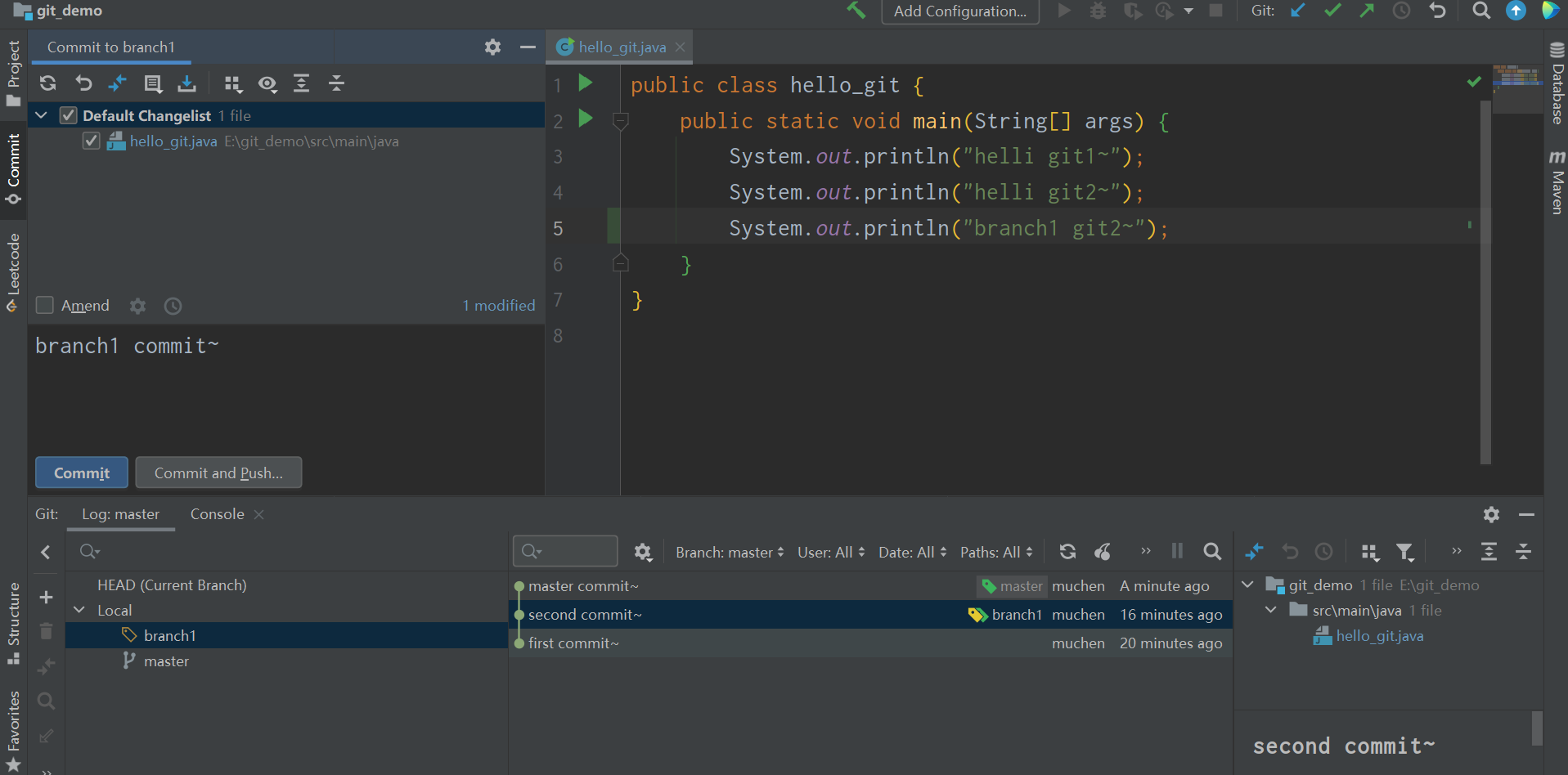Show Git history clock in top toolbar
Screen dimensions: 1568x775
point(1402,11)
